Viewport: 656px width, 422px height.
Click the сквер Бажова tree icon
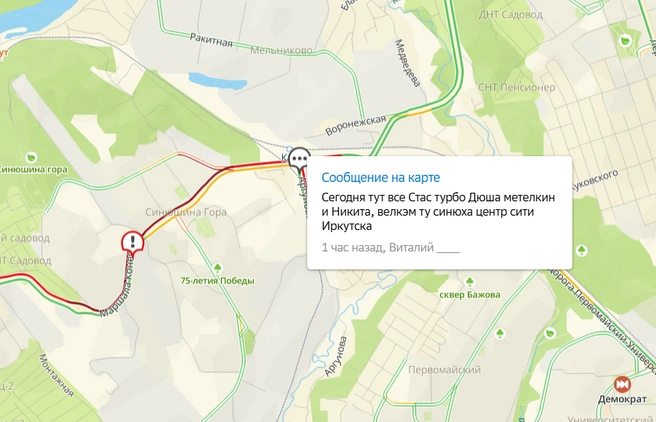click(469, 281)
